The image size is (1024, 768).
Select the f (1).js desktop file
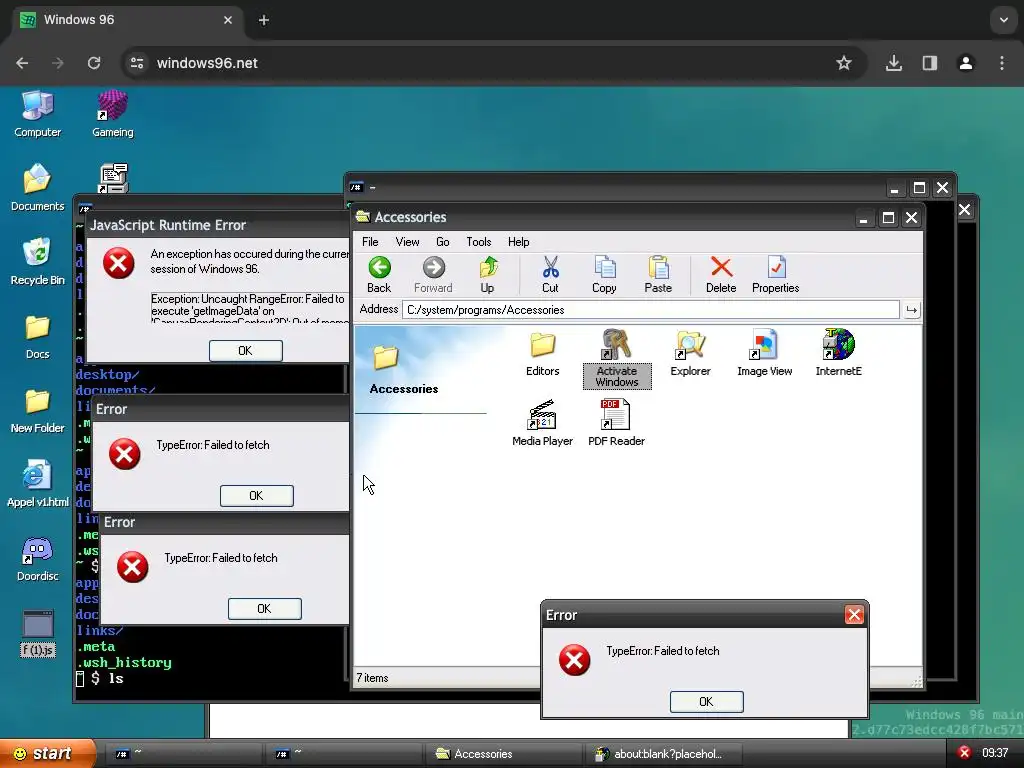37,633
